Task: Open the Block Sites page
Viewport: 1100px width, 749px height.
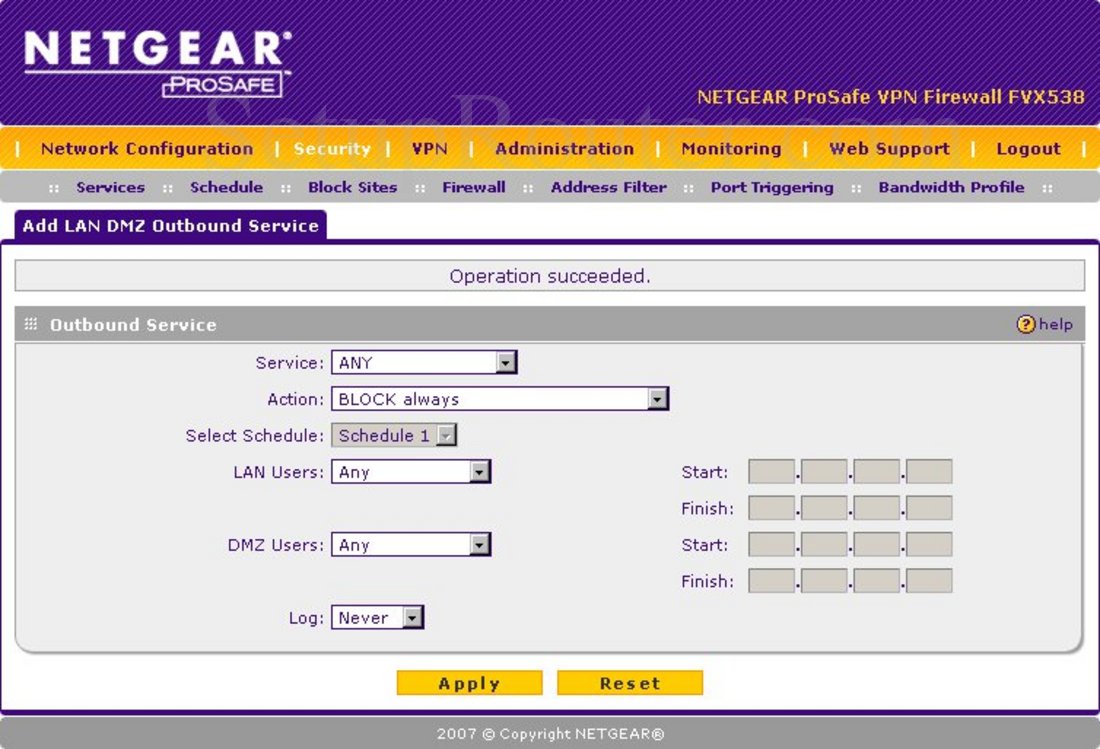Action: point(352,186)
